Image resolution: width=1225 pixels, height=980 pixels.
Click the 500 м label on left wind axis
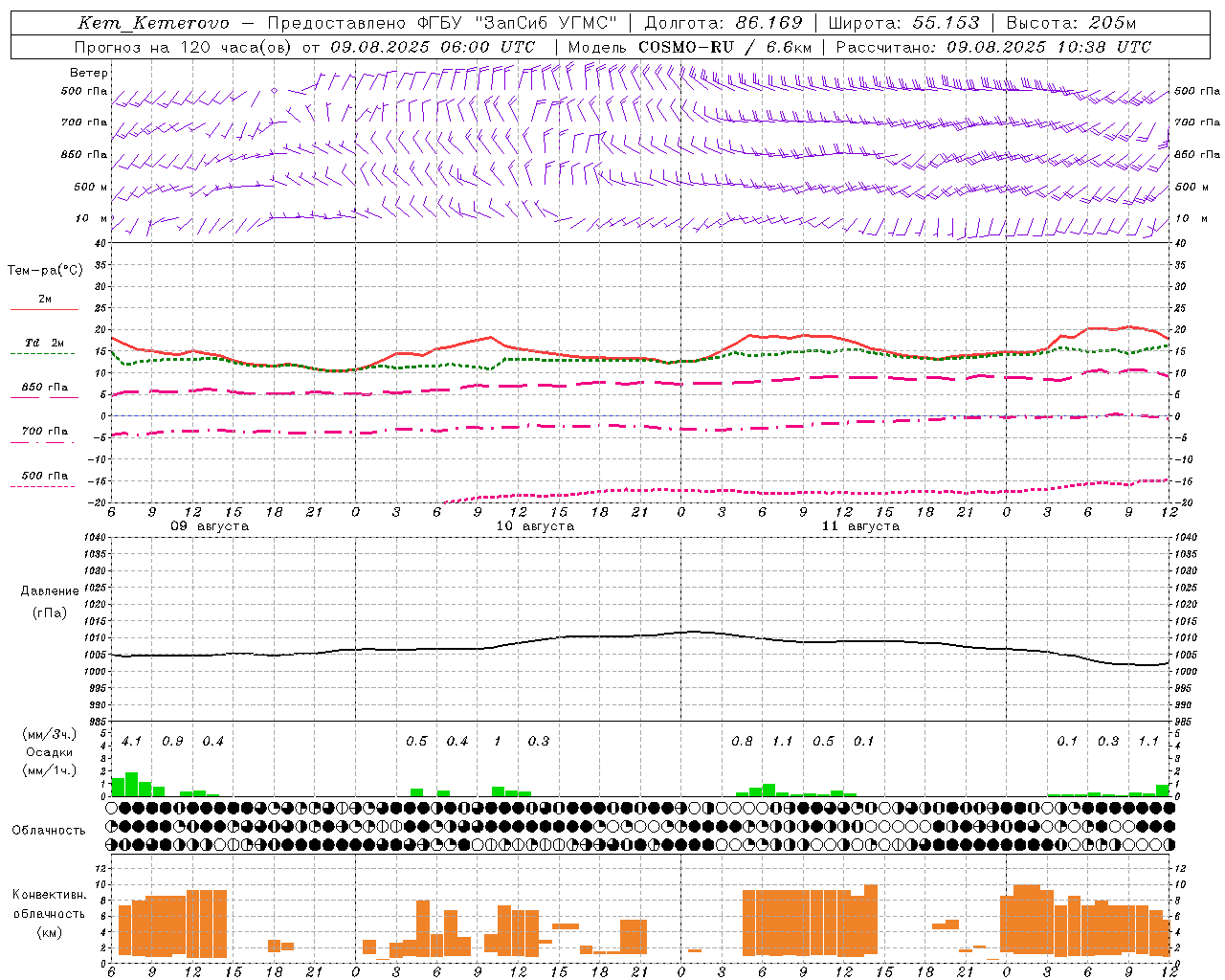(x=91, y=187)
